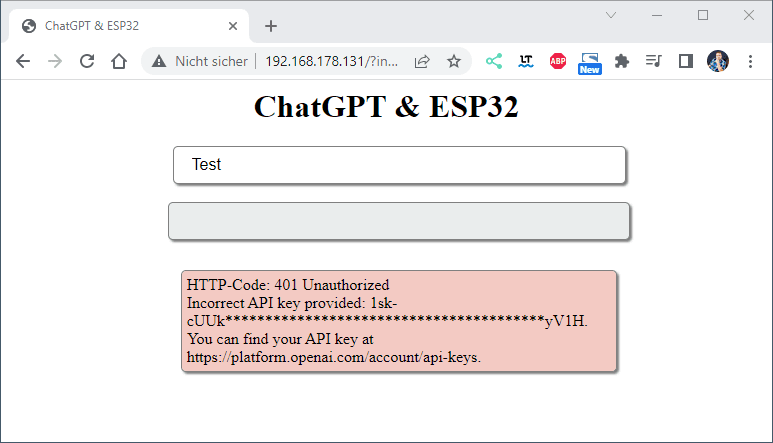Open the green share extension icon
This screenshot has width=773, height=443.
(x=494, y=61)
